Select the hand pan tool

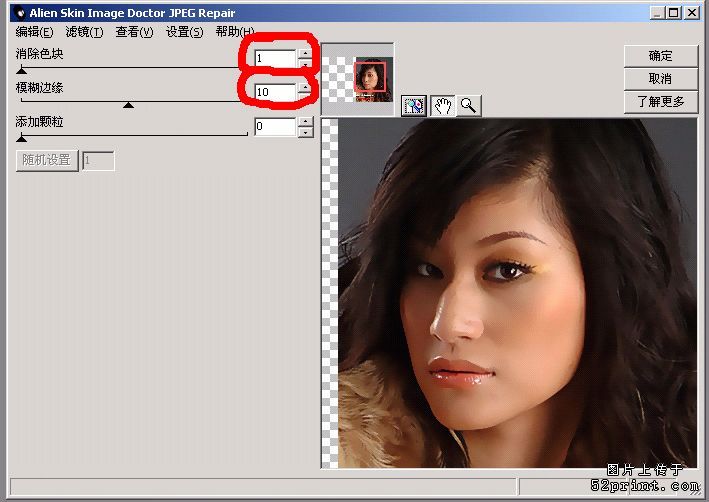pos(442,106)
